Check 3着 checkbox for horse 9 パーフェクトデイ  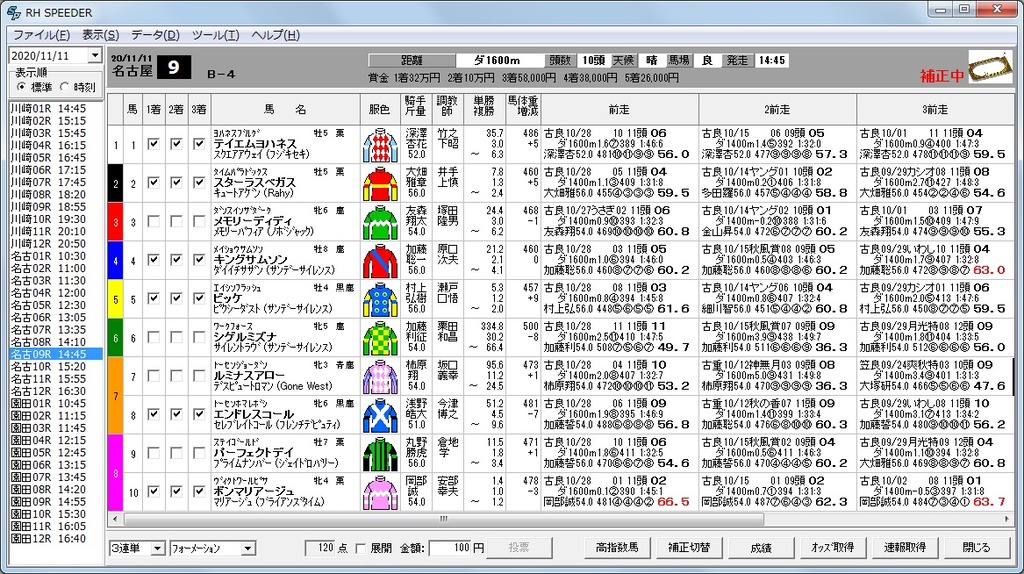(199, 452)
